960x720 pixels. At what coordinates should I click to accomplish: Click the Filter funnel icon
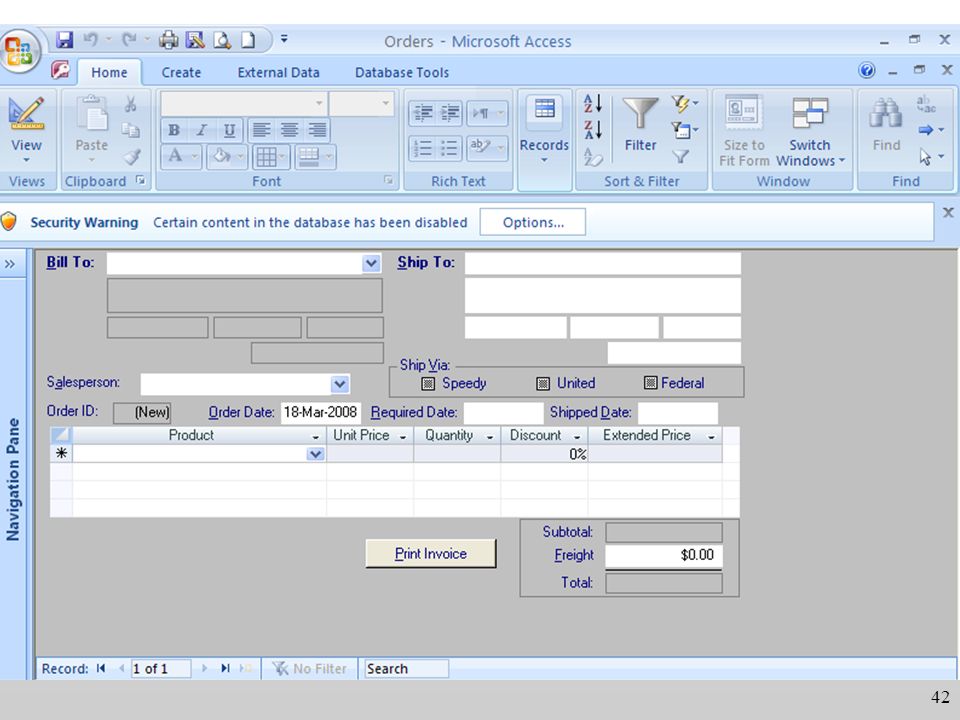640,113
